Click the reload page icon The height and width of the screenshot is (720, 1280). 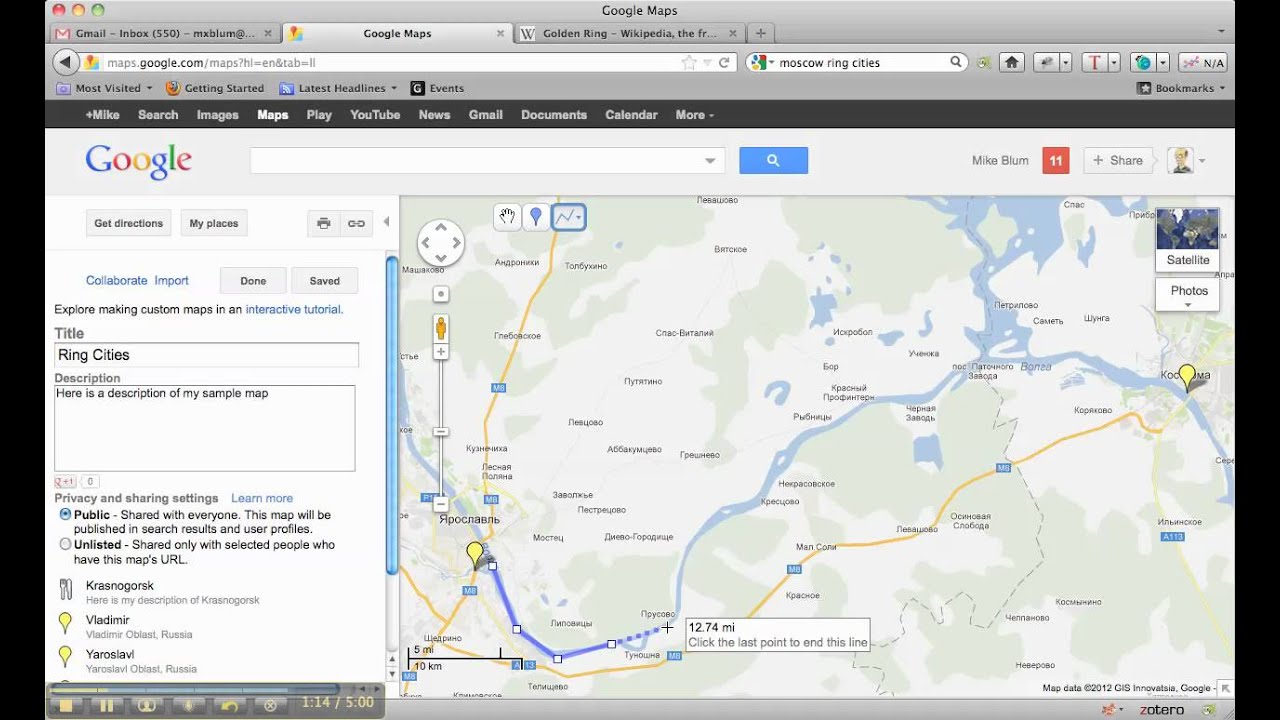click(724, 62)
